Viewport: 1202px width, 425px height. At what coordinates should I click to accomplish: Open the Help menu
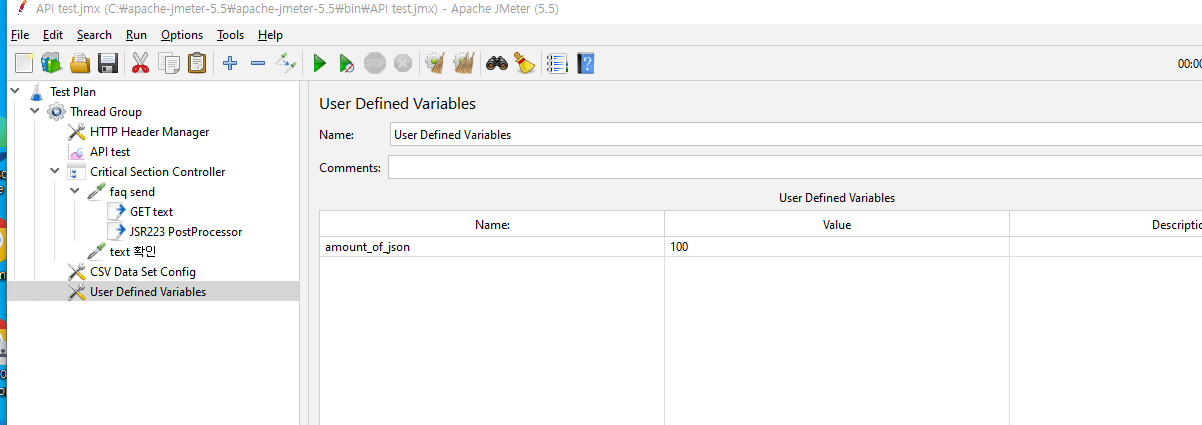coord(270,35)
